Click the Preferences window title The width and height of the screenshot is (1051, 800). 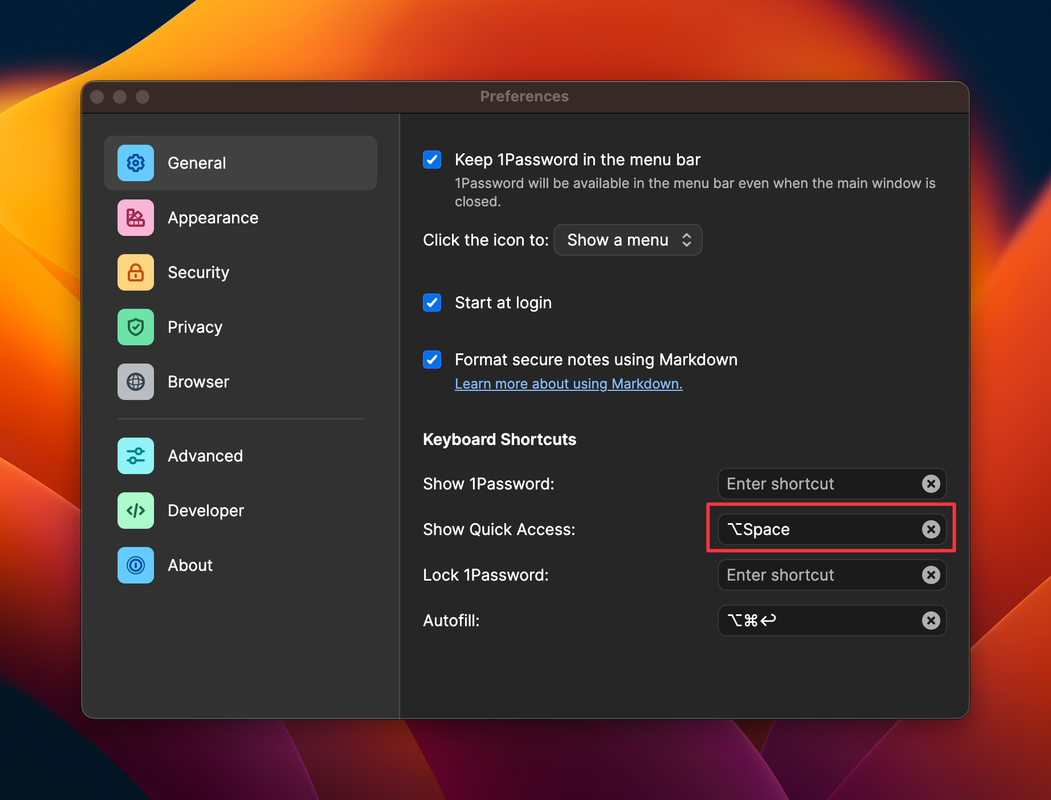pos(524,96)
